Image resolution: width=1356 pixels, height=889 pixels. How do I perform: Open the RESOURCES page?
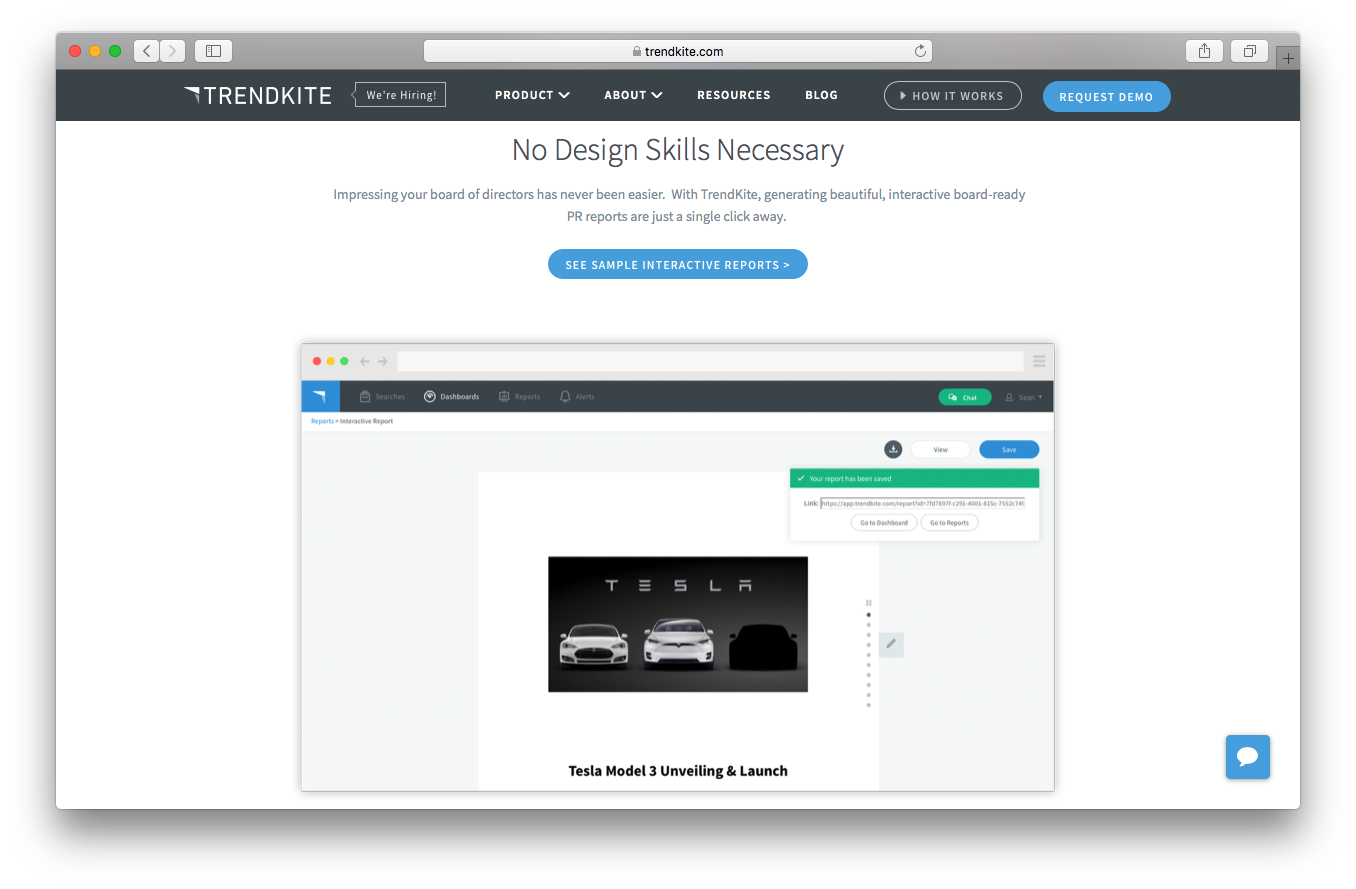734,95
